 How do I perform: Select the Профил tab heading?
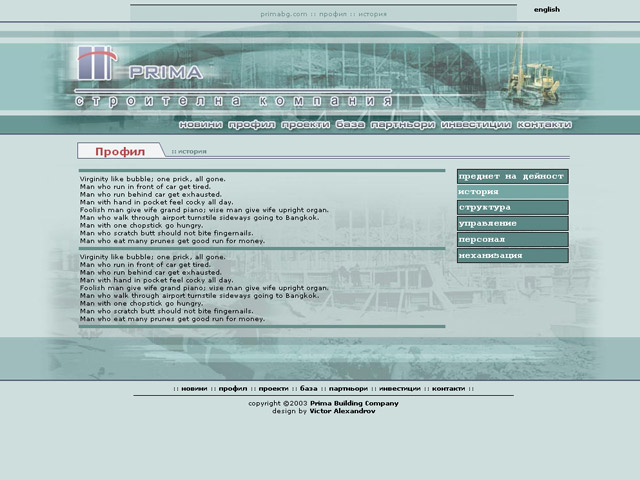pos(120,151)
